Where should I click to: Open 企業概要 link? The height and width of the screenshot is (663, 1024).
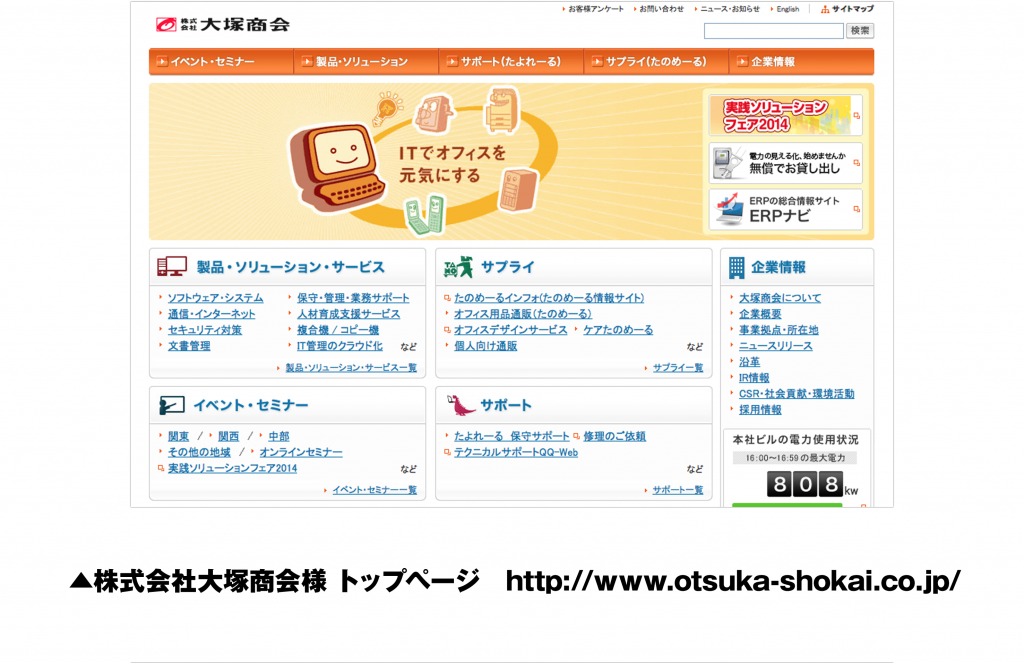tap(760, 314)
